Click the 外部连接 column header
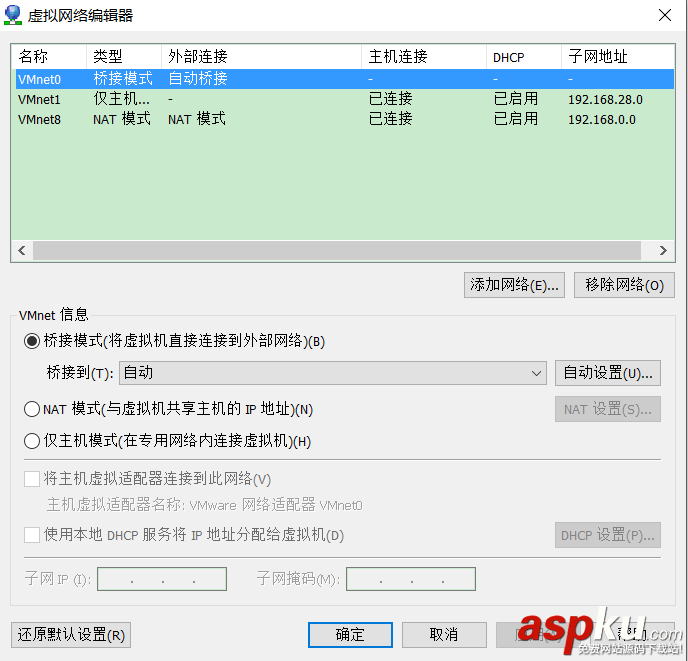Image resolution: width=688 pixels, height=661 pixels. pyautogui.click(x=262, y=57)
